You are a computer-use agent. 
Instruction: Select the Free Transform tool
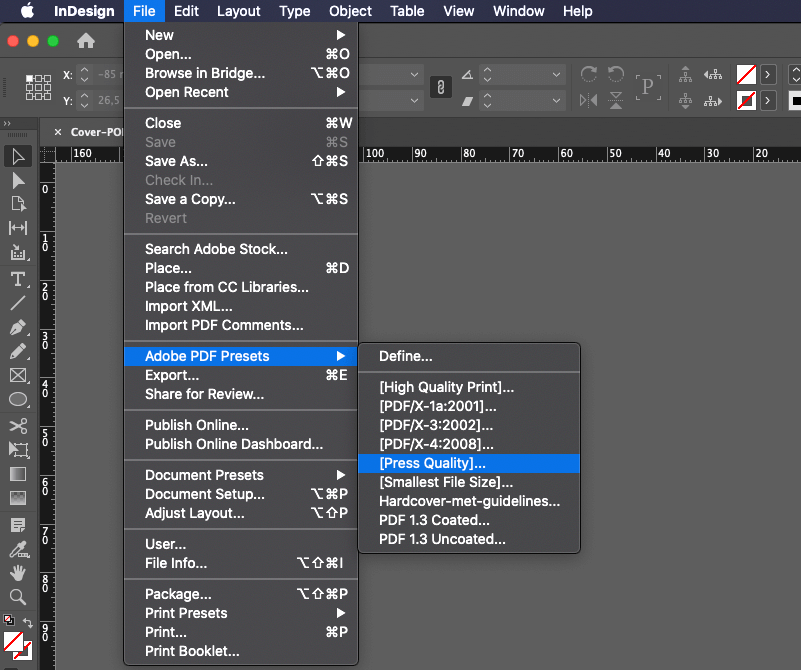18,450
